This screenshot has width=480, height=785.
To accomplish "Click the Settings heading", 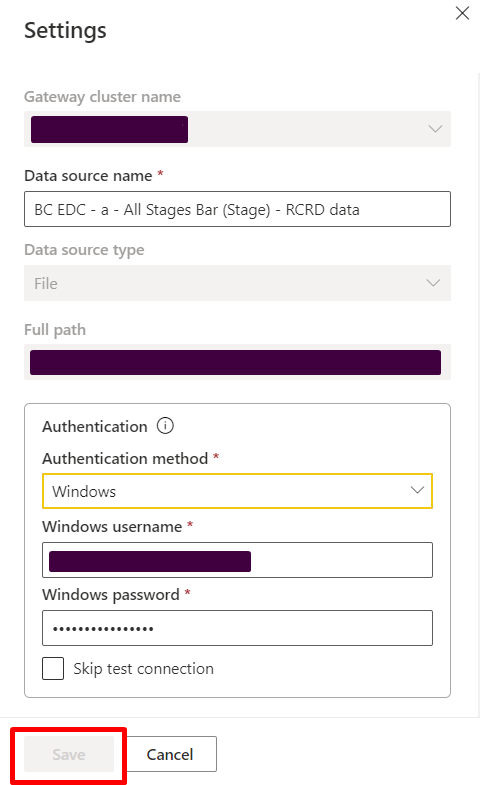I will [x=65, y=31].
